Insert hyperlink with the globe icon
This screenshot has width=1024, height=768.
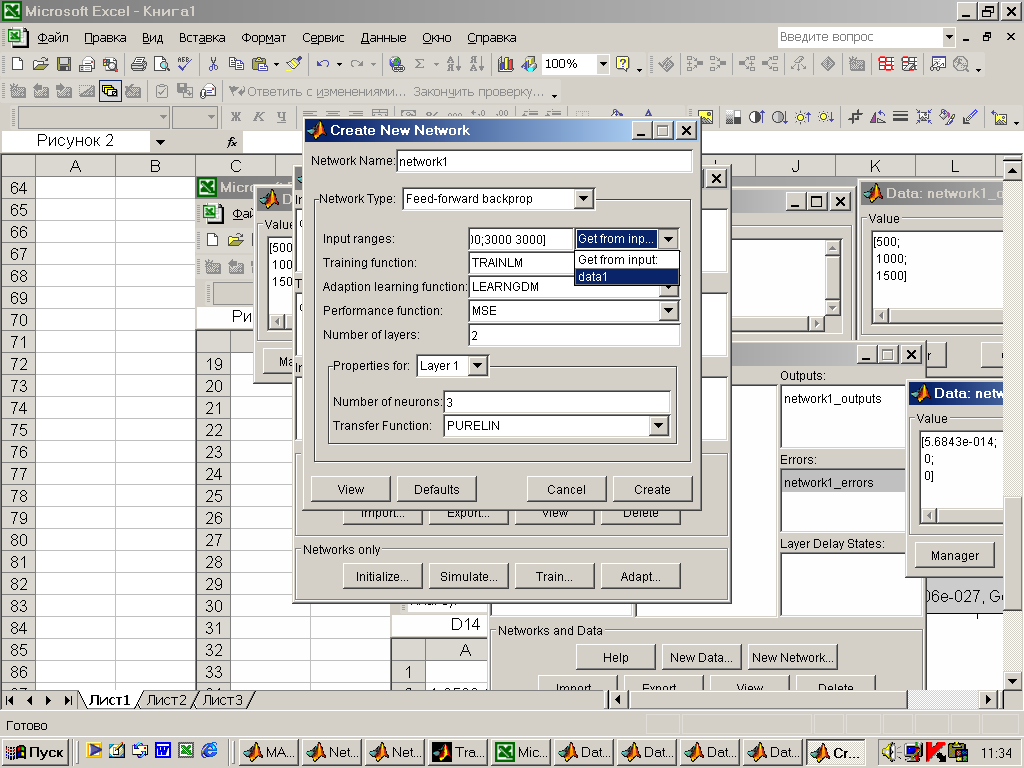coord(396,64)
